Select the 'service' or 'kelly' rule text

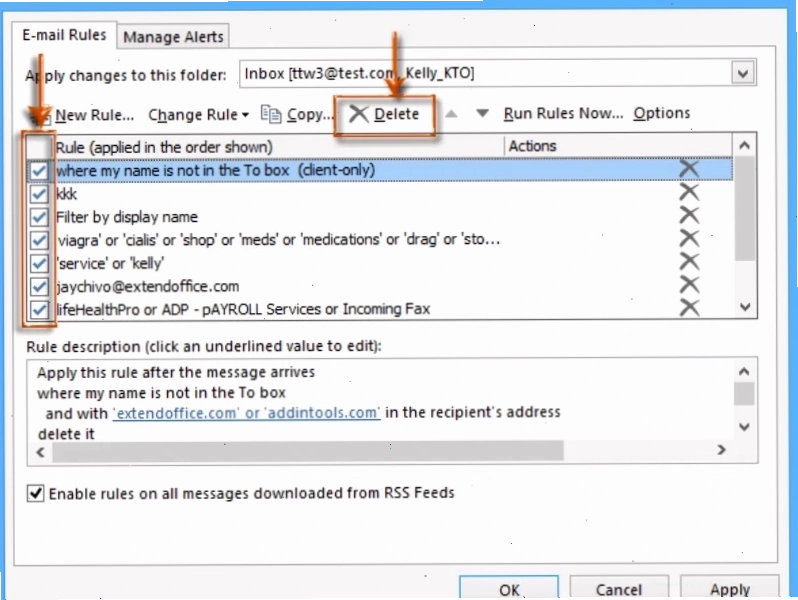tap(110, 264)
